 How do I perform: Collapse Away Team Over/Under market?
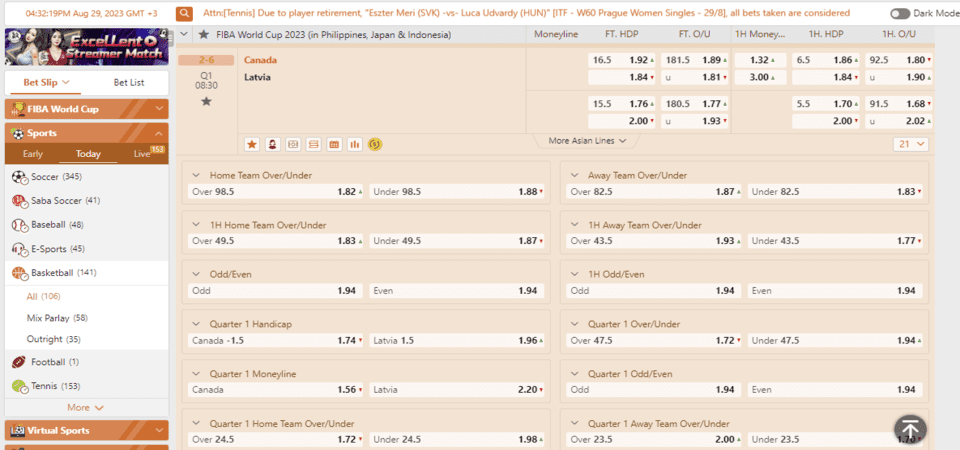pyautogui.click(x=576, y=175)
